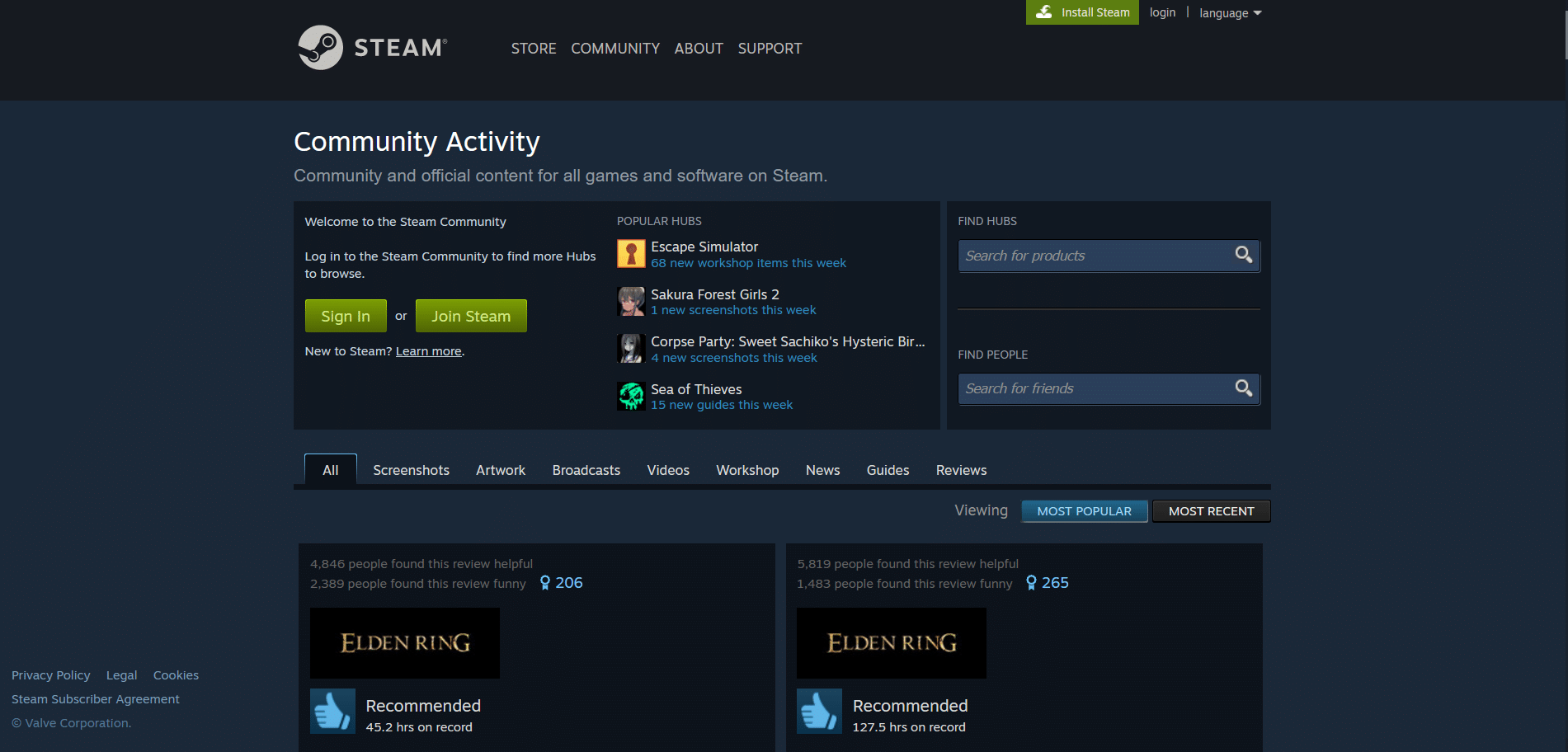Switch to the Guides tab
Screen dimensions: 1568x752
(888, 470)
